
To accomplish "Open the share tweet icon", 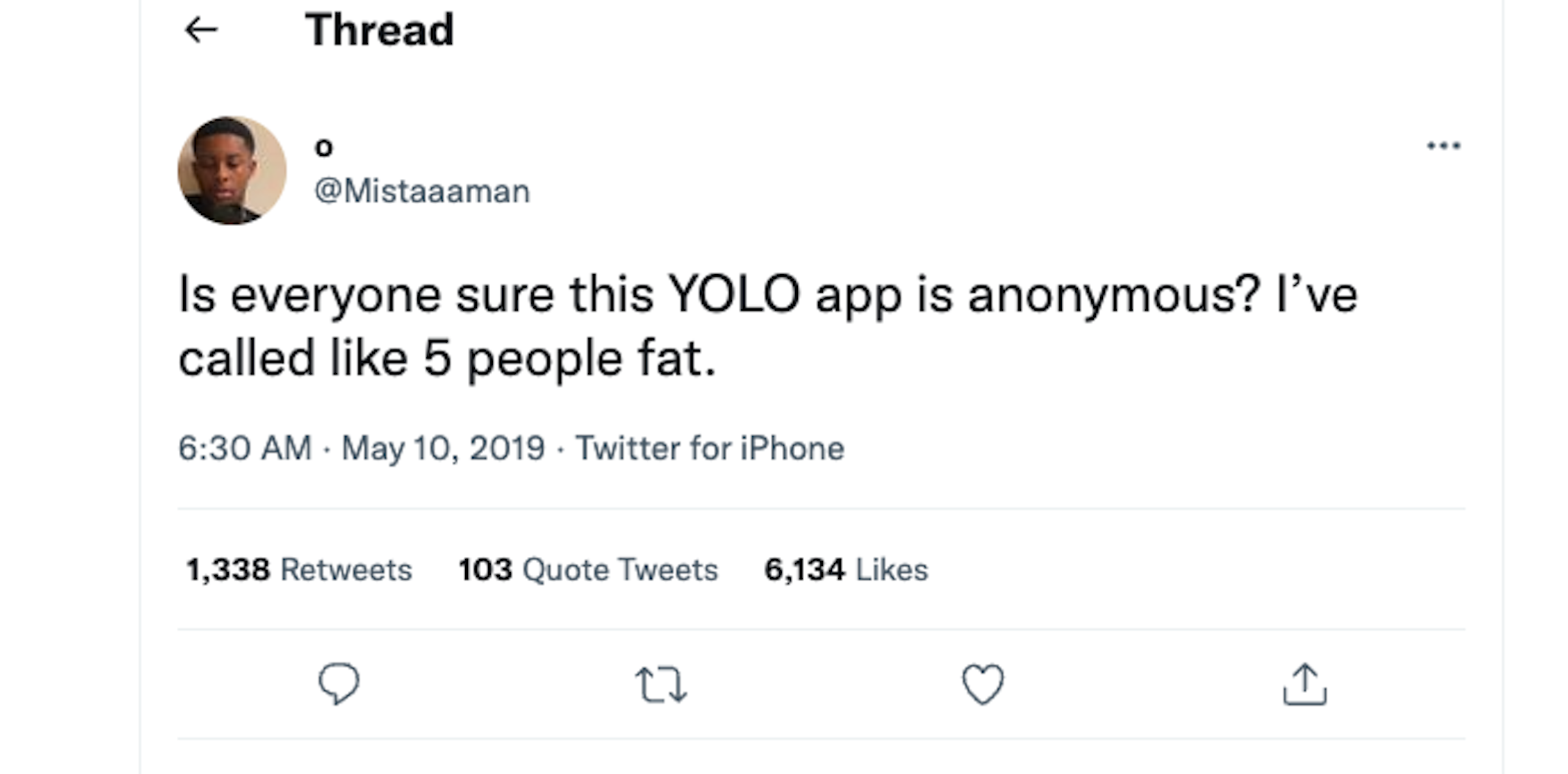I will [x=1304, y=685].
